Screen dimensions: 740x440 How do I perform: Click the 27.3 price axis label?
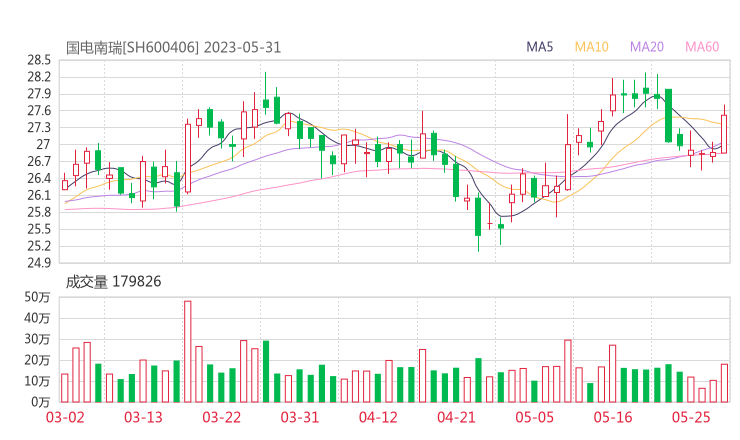pyautogui.click(x=39, y=127)
